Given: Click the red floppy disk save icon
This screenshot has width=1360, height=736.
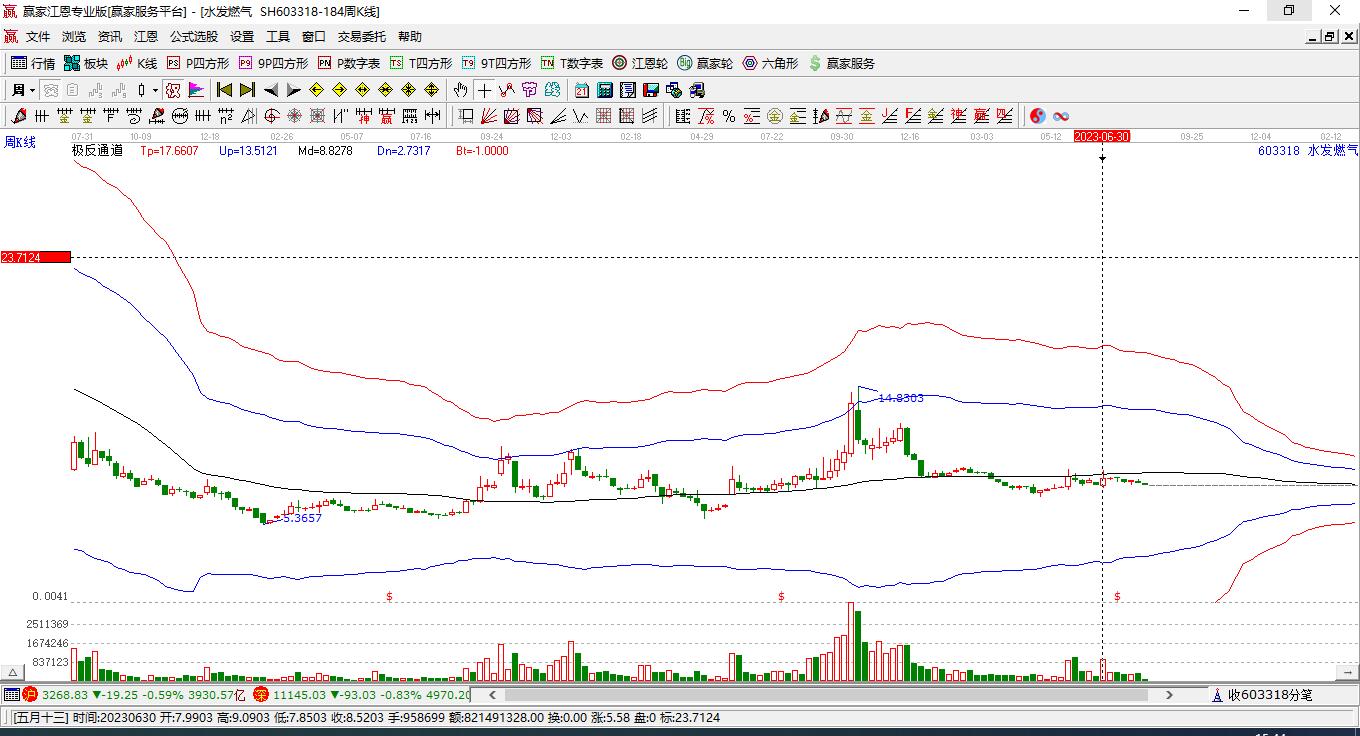Looking at the screenshot, I should (x=651, y=90).
